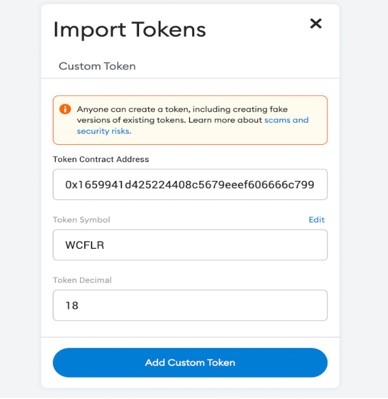Click the fake token warning banner text
The image size is (388, 399).
tap(193, 120)
